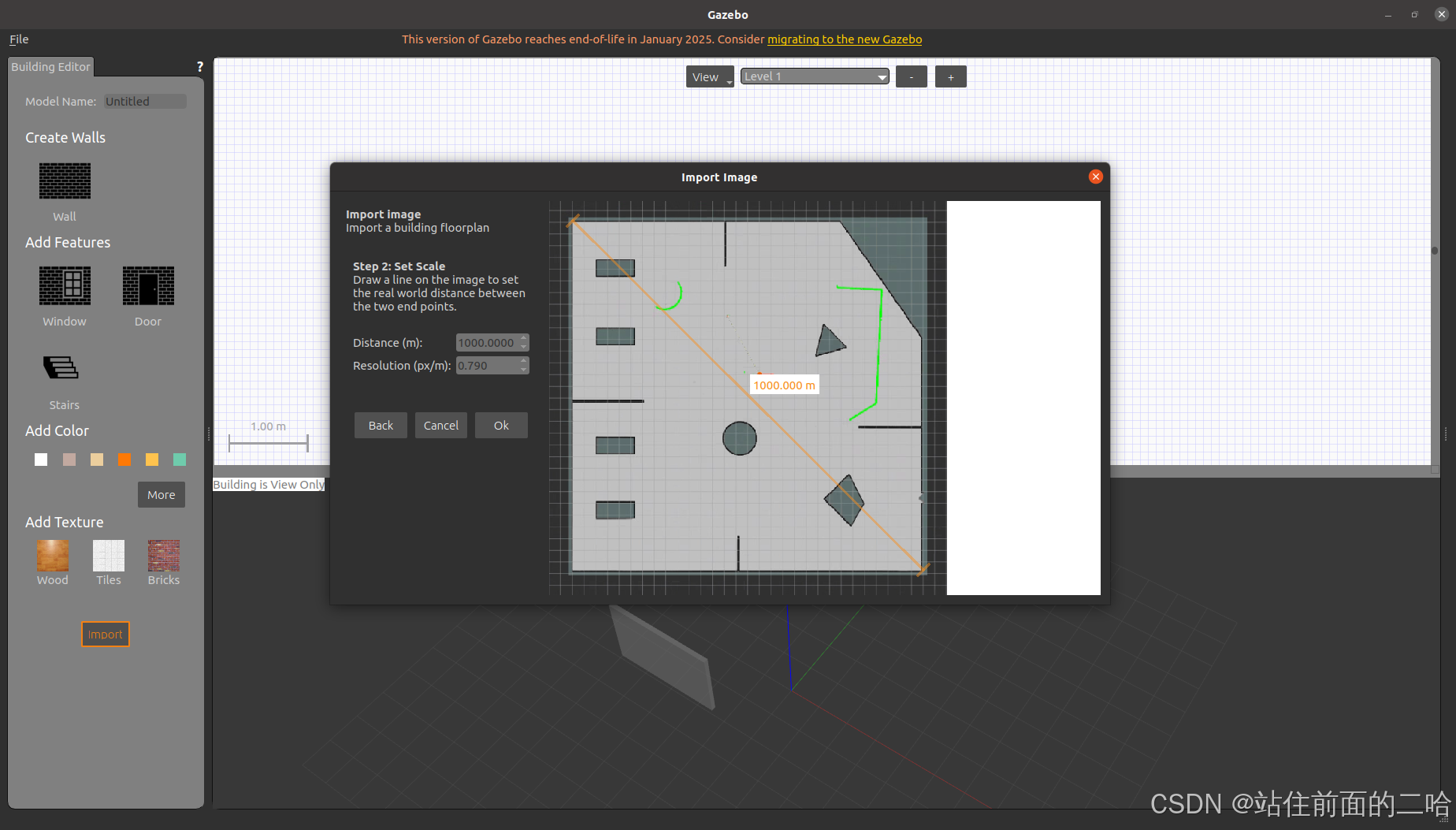This screenshot has width=1456, height=830.
Task: Remove level with the minus button
Action: point(912,76)
